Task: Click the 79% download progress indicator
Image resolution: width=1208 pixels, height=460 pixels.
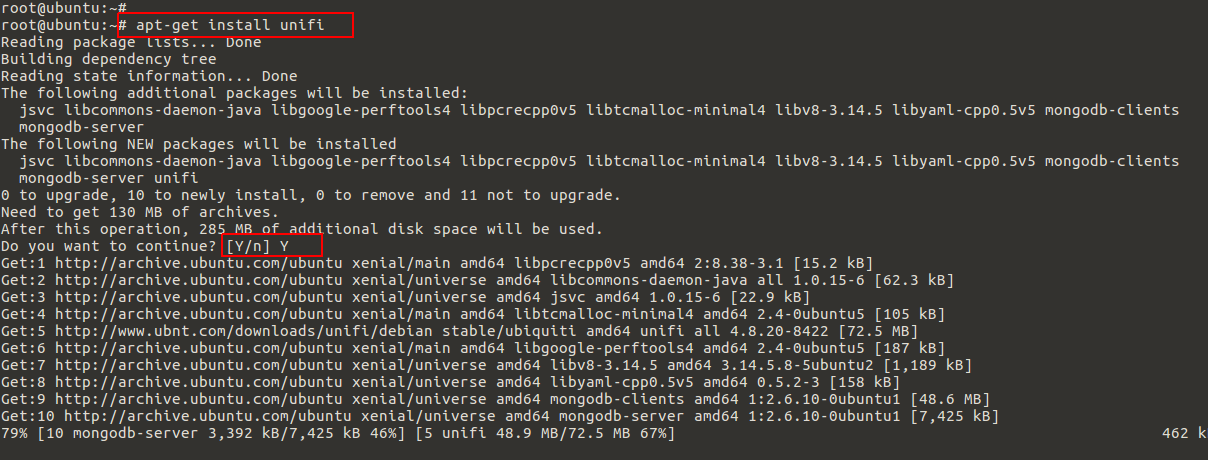Action: [13, 433]
